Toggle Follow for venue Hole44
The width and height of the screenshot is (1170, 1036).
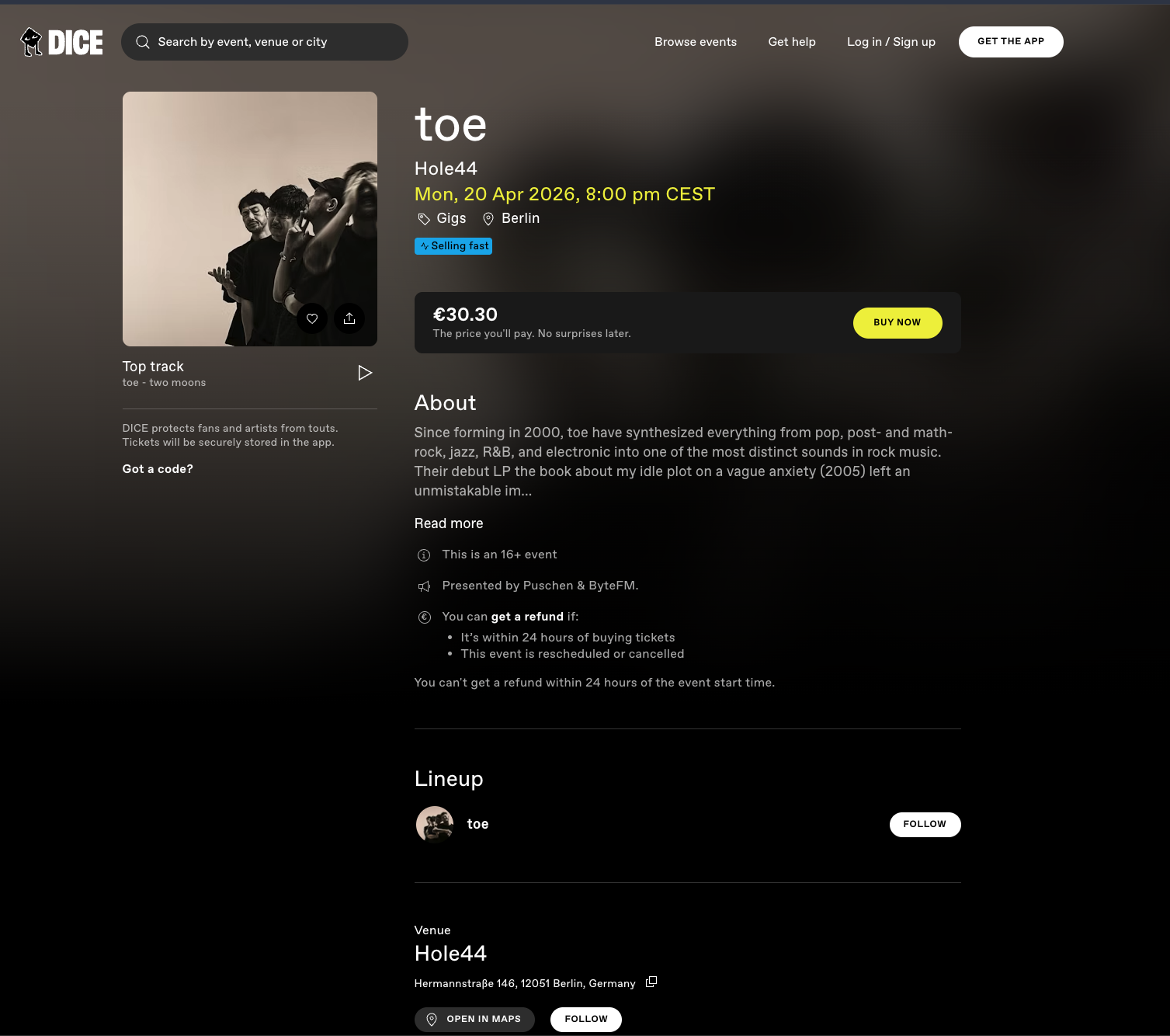click(586, 1019)
